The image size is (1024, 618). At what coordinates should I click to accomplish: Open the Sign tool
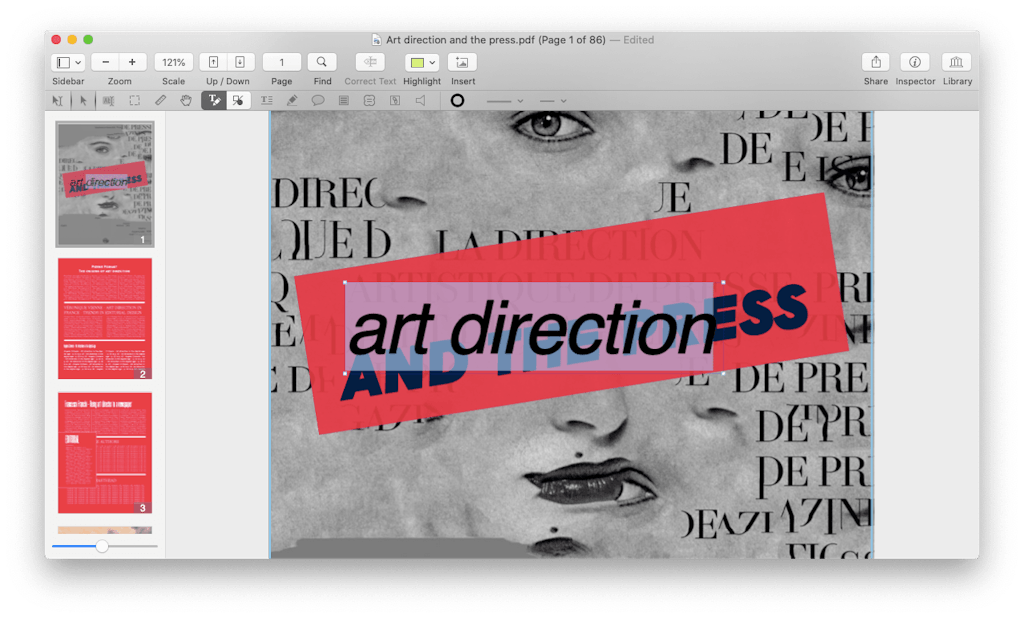(x=396, y=100)
